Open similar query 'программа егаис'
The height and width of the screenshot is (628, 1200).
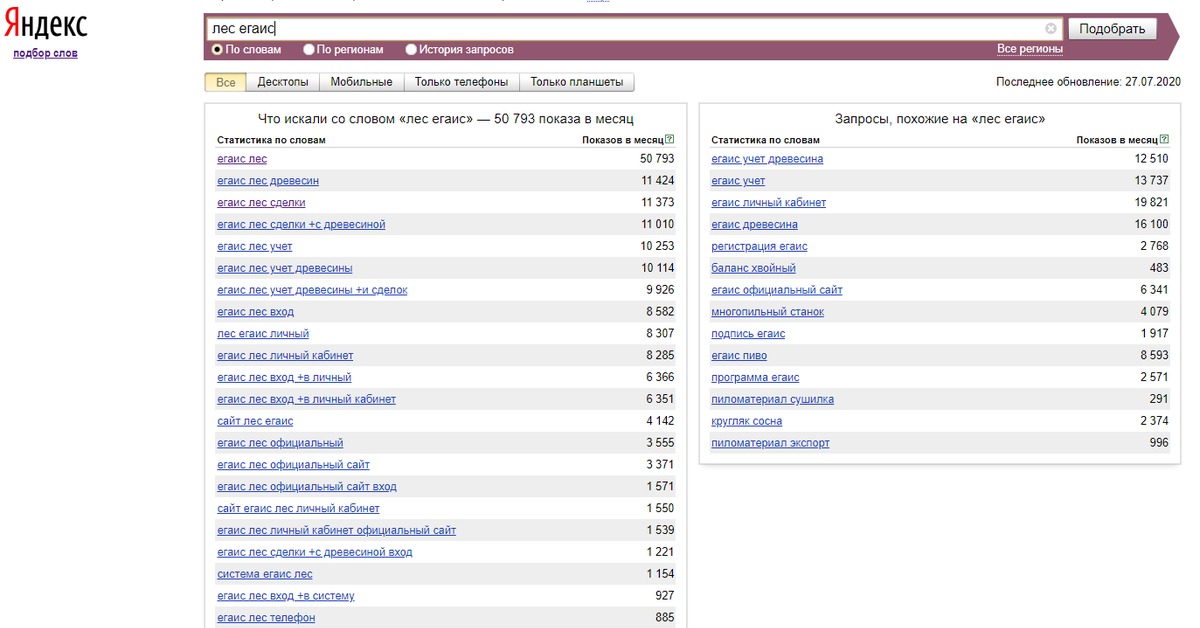(755, 378)
